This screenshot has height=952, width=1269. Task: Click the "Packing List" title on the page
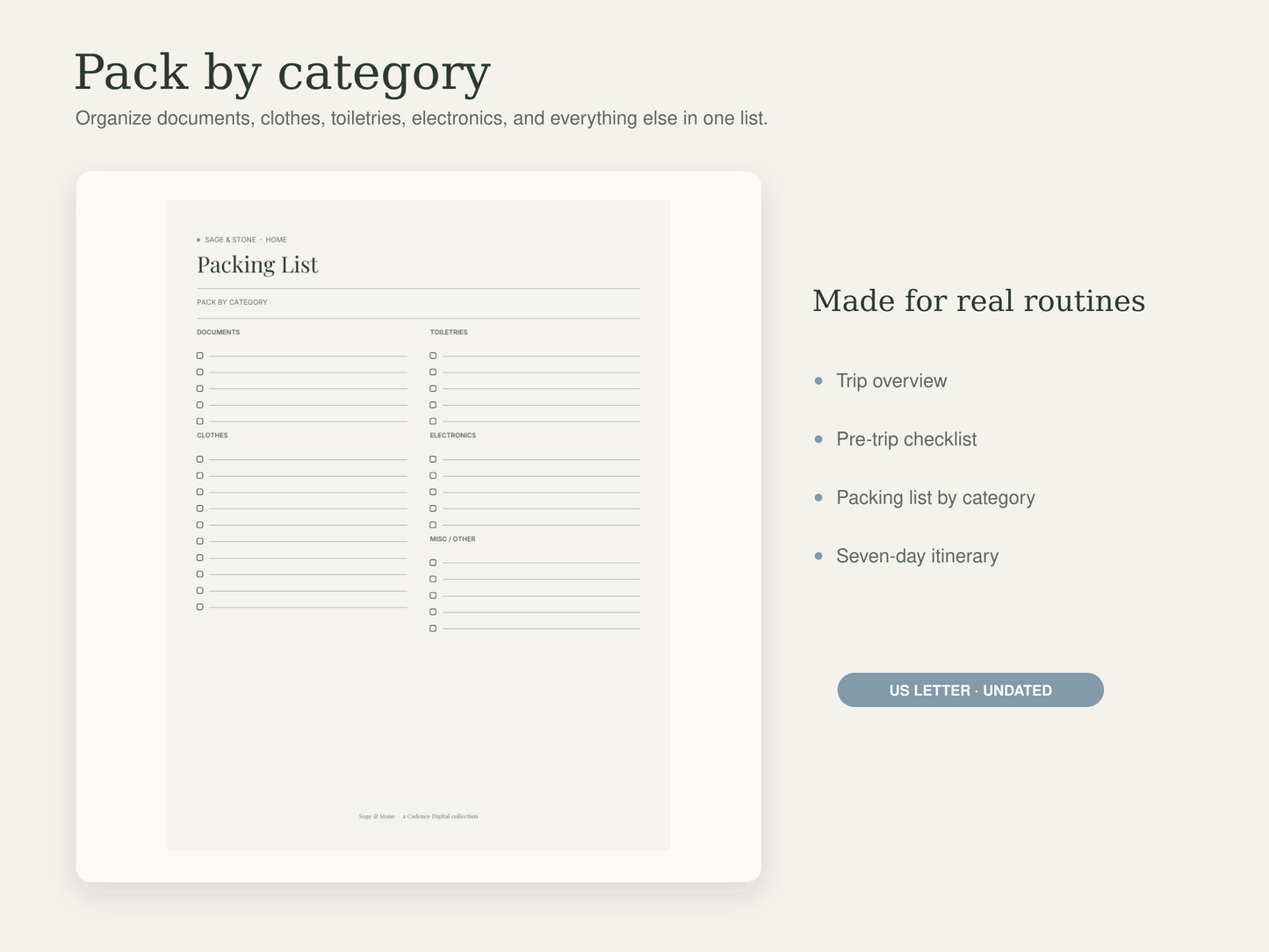[x=257, y=264]
